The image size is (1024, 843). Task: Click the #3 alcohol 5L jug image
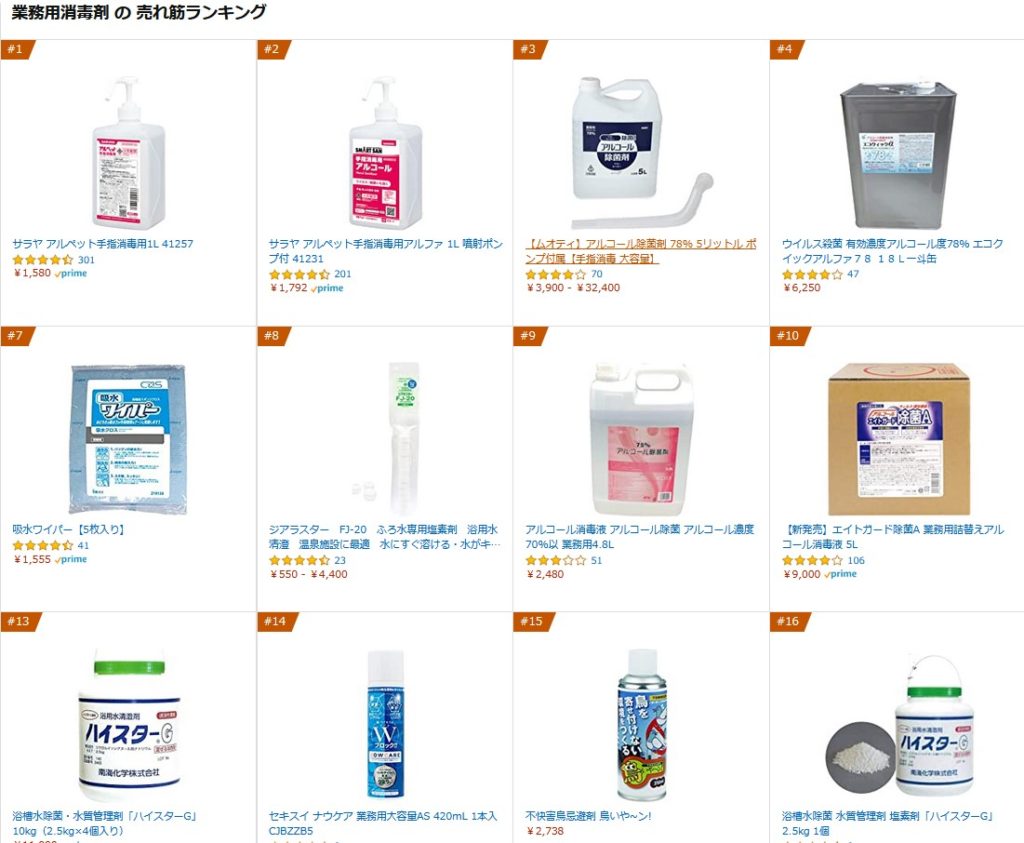click(641, 153)
